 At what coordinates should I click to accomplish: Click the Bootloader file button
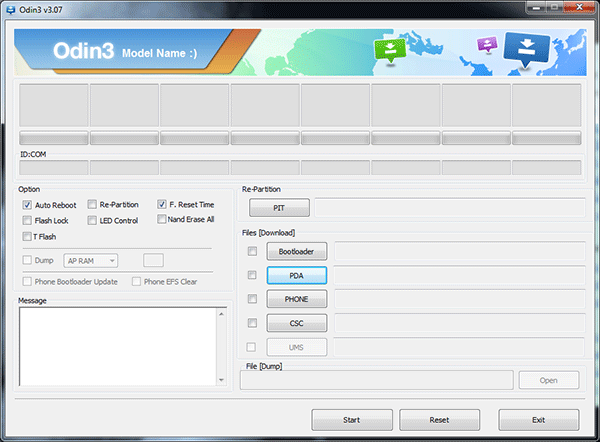297,251
